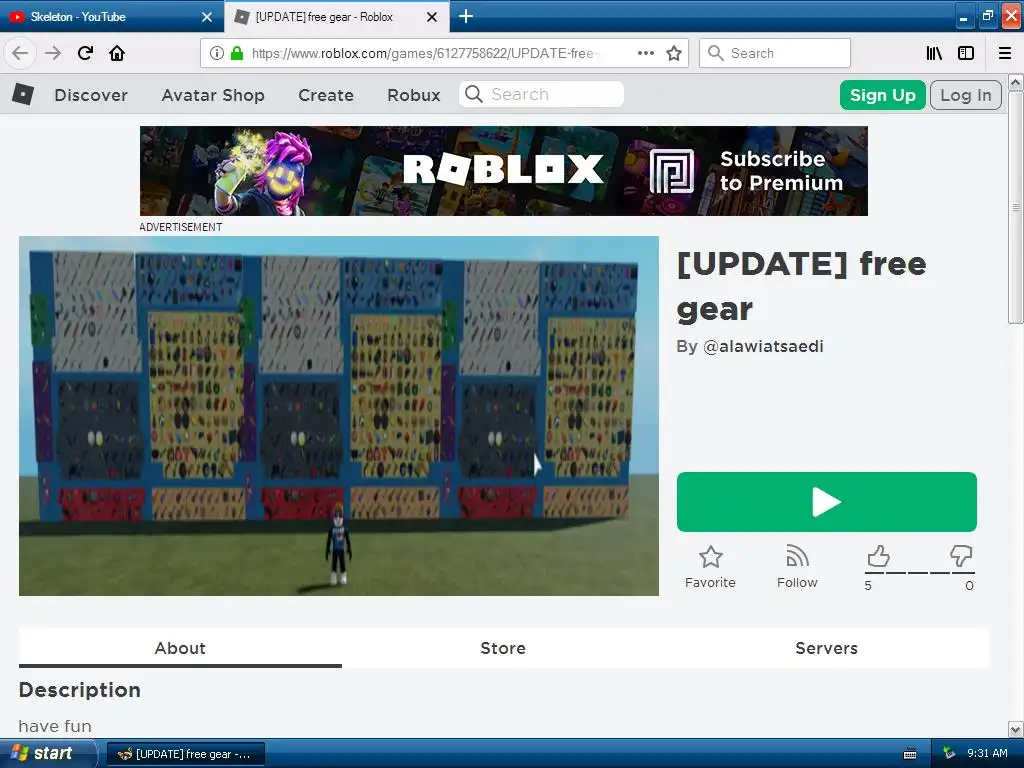Open a new browser tab
Screen dimensions: 1024x768
click(x=466, y=16)
